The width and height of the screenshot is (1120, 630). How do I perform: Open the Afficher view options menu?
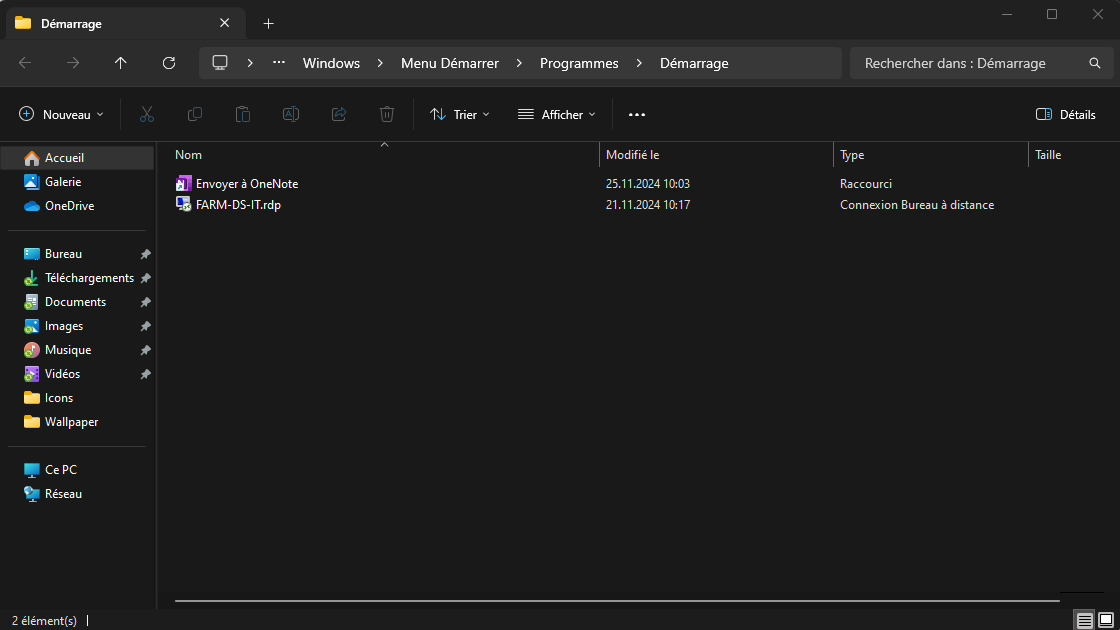(x=556, y=115)
